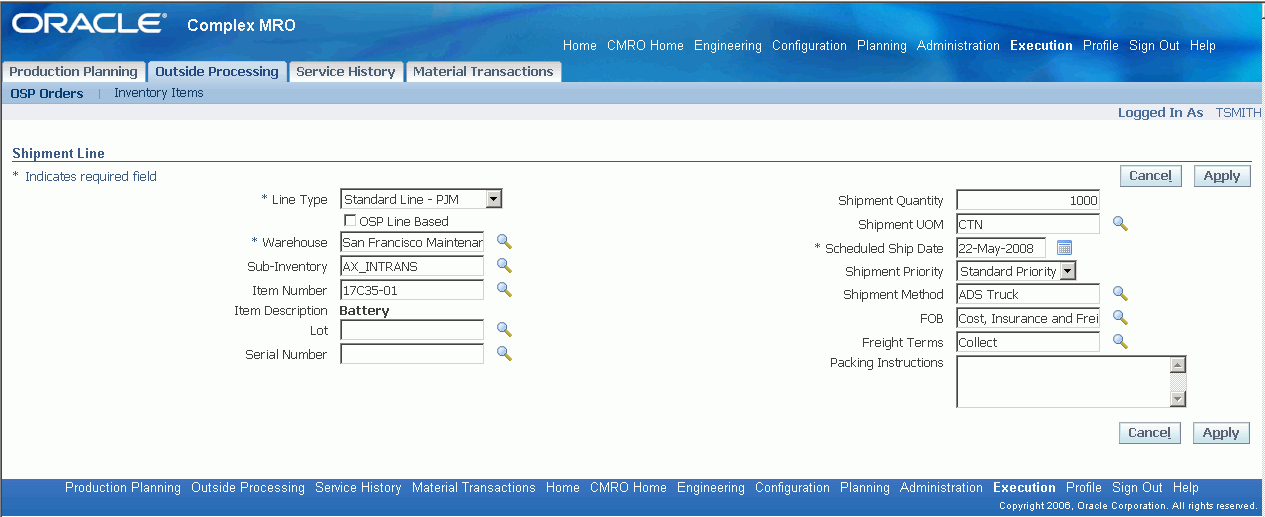Click the empty Serial Number input field
Viewport: 1265px width, 517px height.
tap(412, 354)
